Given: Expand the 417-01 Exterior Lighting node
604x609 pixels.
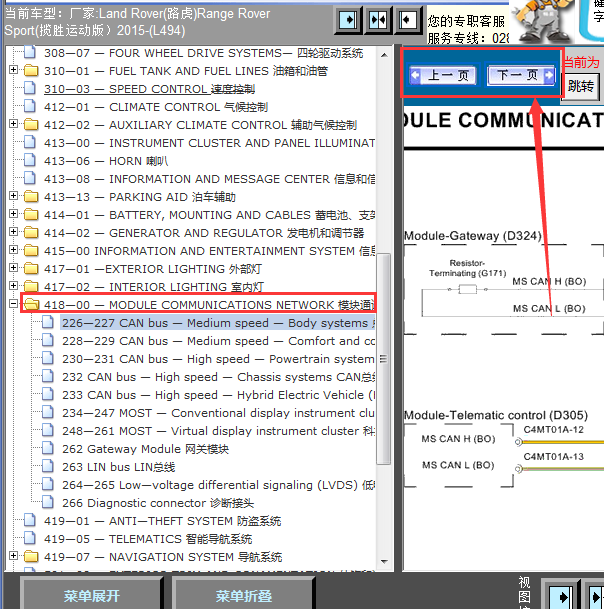Looking at the screenshot, I should [13, 268].
